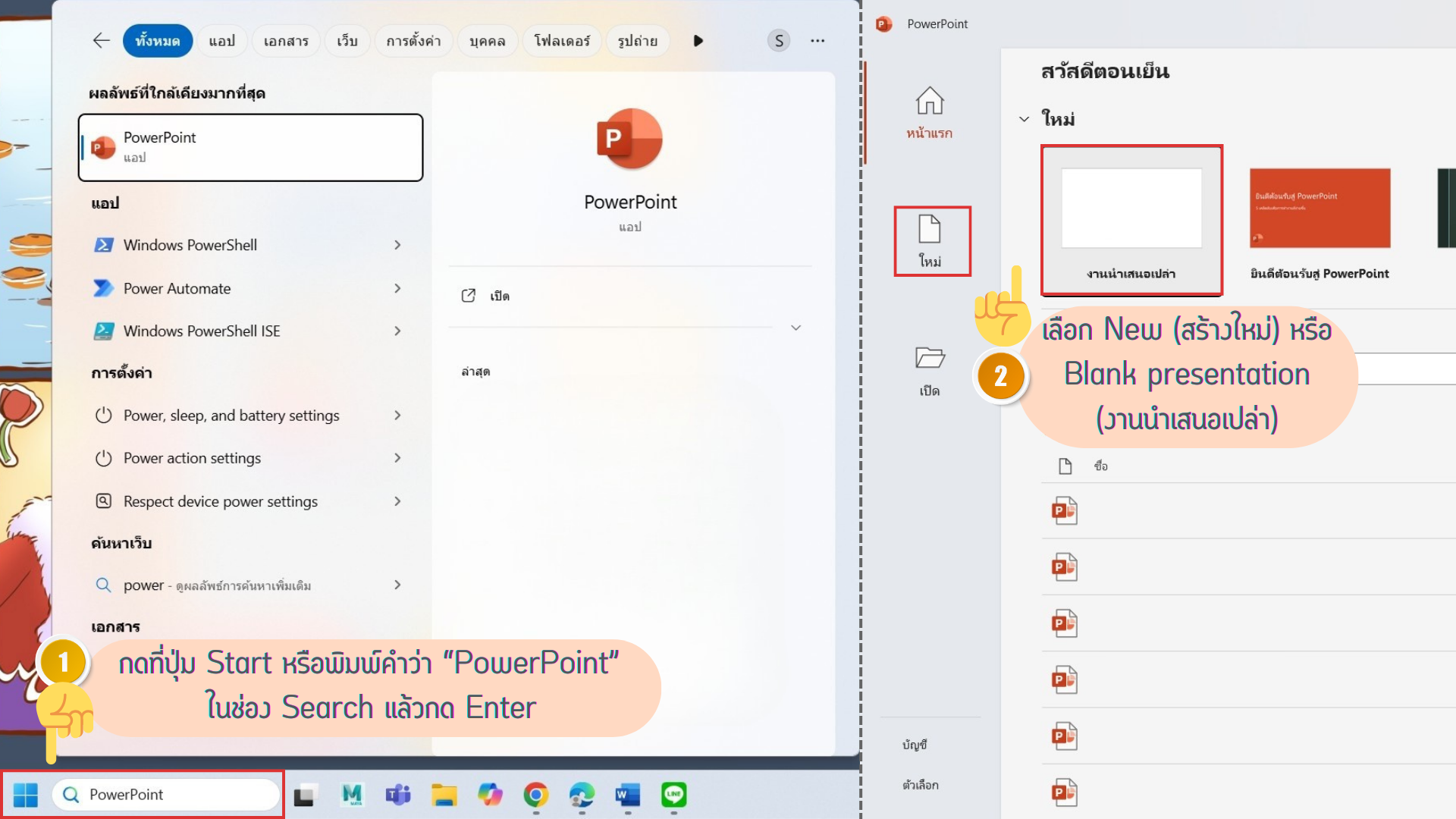Viewport: 1456px width, 819px height.
Task: Open ตัวเลือก in PowerPoint sidebar
Action: click(x=921, y=786)
